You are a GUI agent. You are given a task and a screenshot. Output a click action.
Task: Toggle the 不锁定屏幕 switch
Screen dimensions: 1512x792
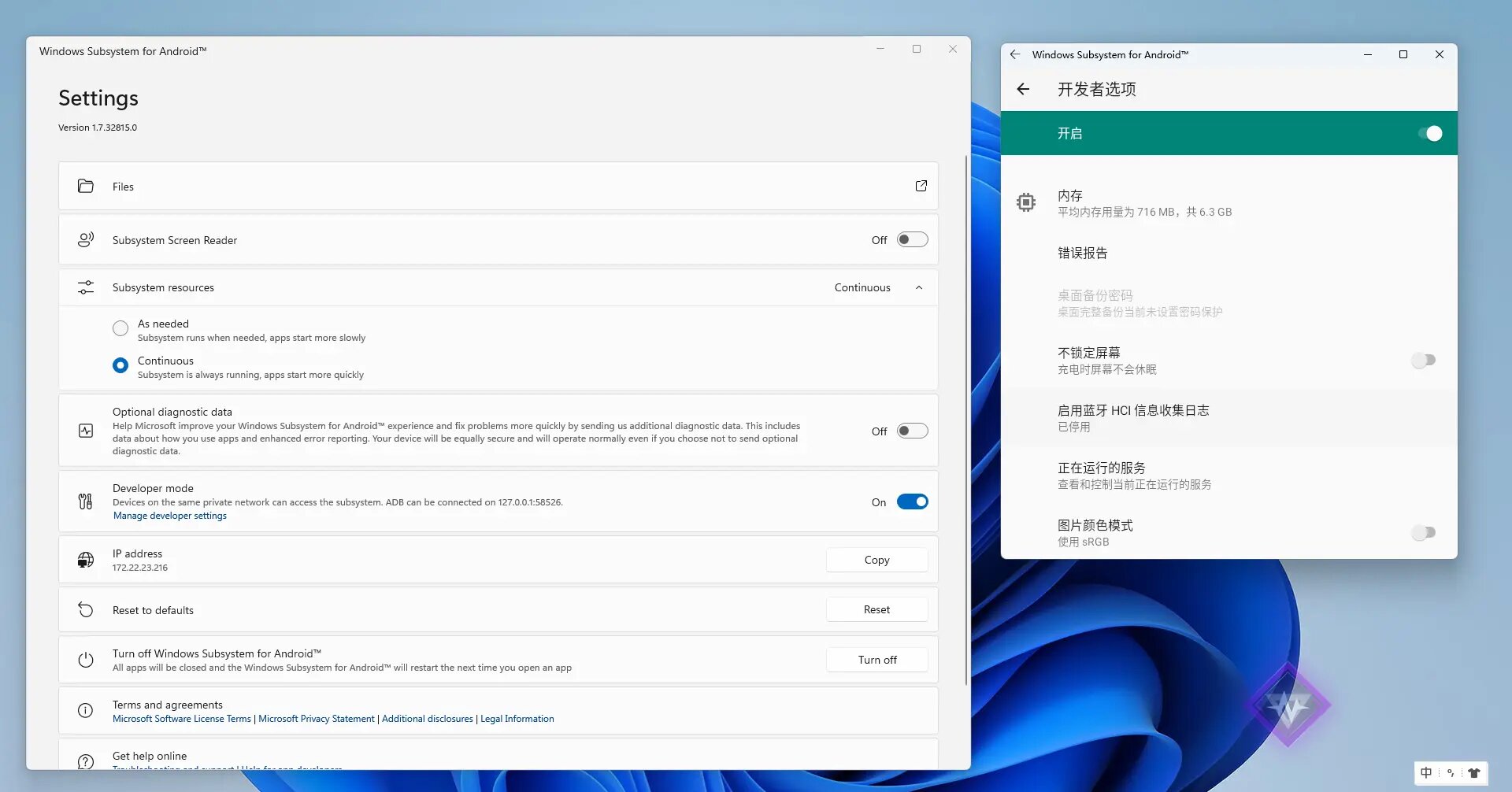click(1424, 361)
